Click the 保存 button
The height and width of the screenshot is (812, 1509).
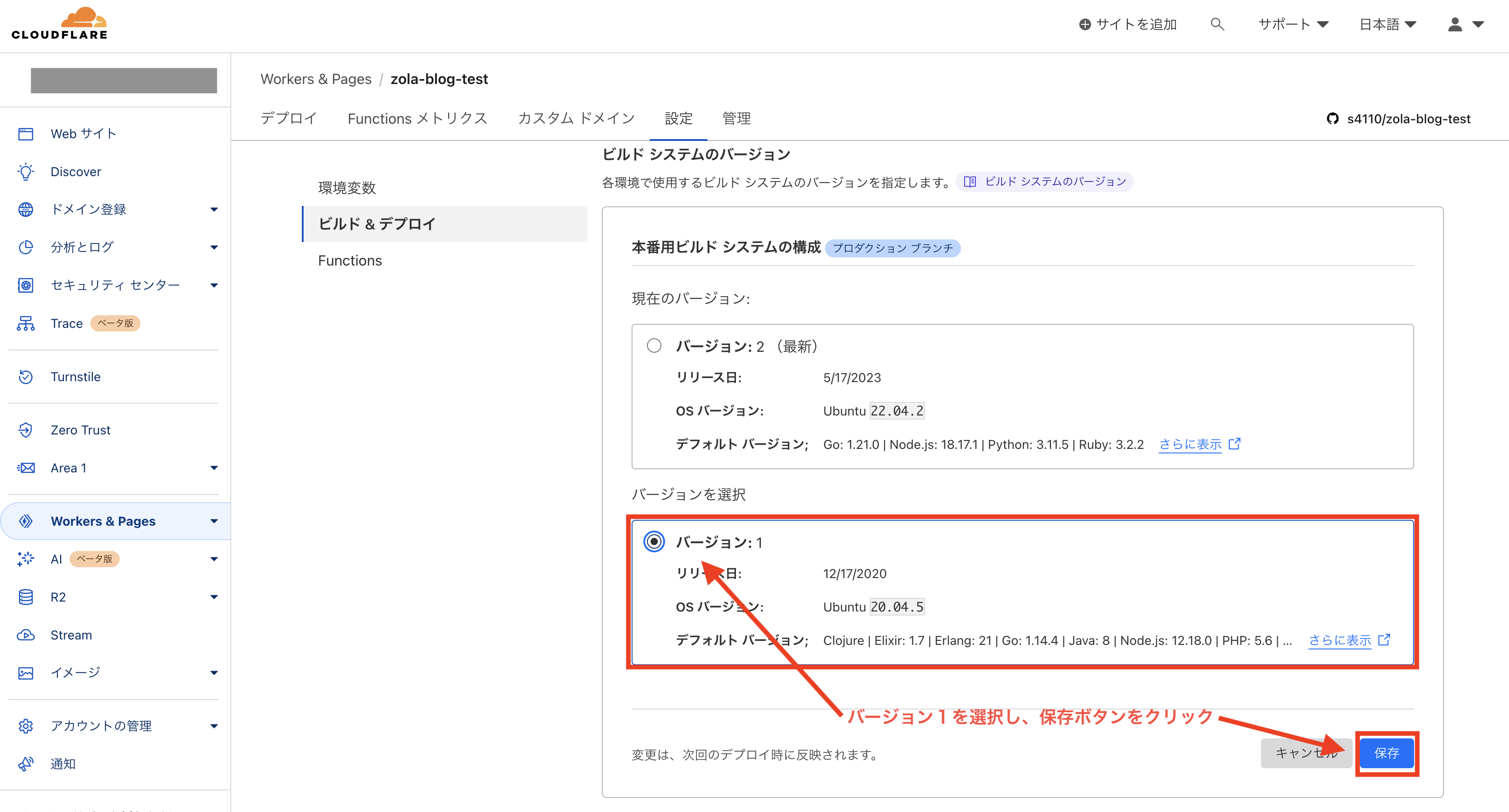1386,753
